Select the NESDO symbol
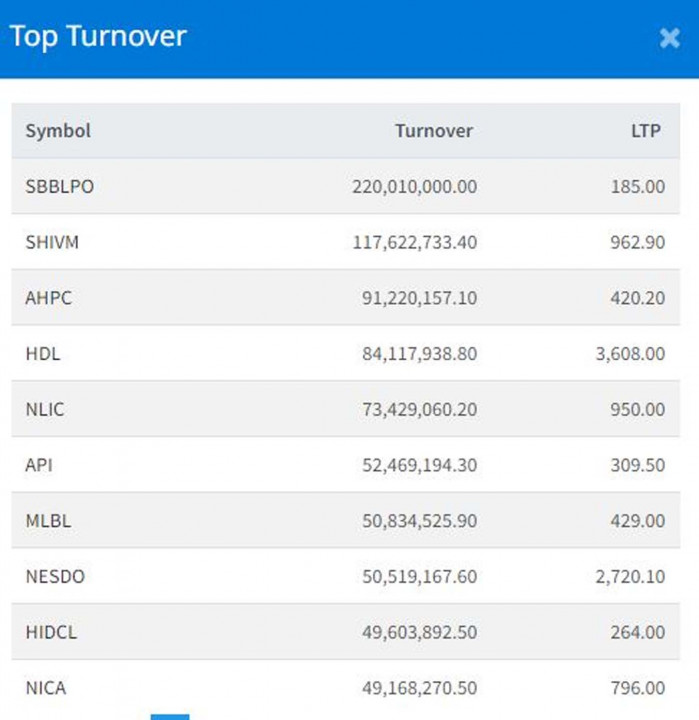This screenshot has height=720, width=699. [x=55, y=577]
